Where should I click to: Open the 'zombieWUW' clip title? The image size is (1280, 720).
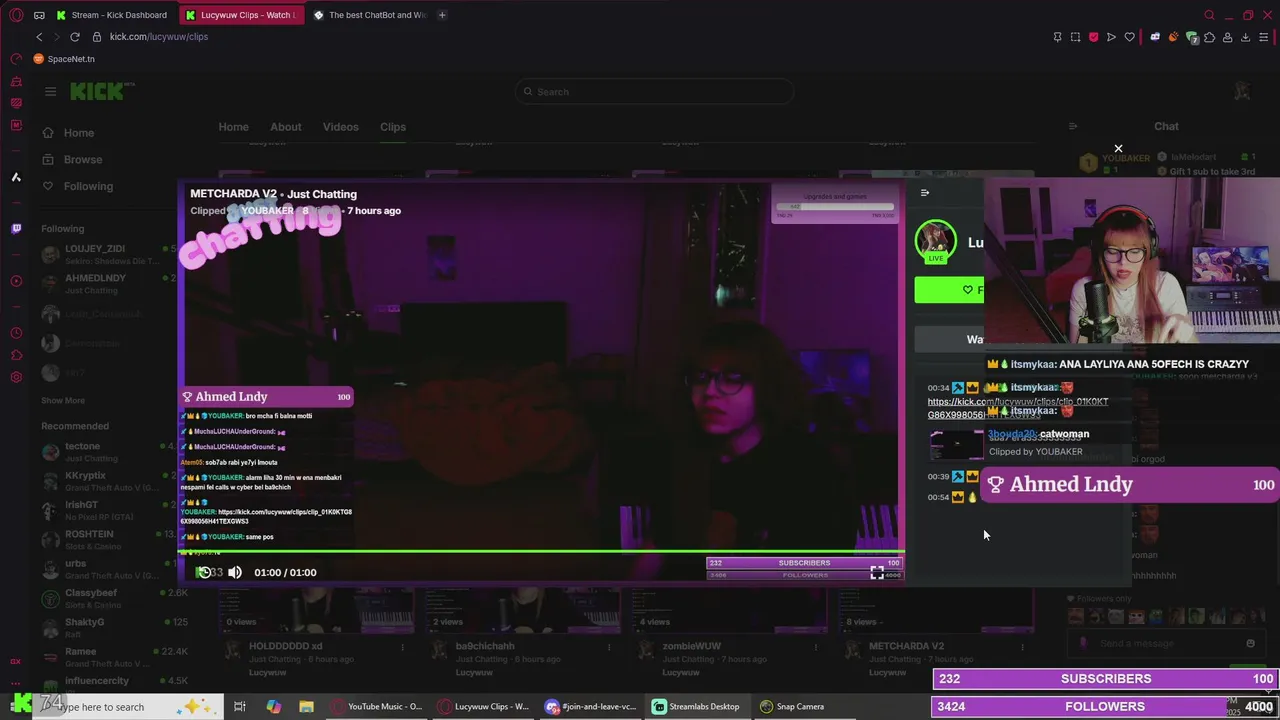[x=691, y=646]
